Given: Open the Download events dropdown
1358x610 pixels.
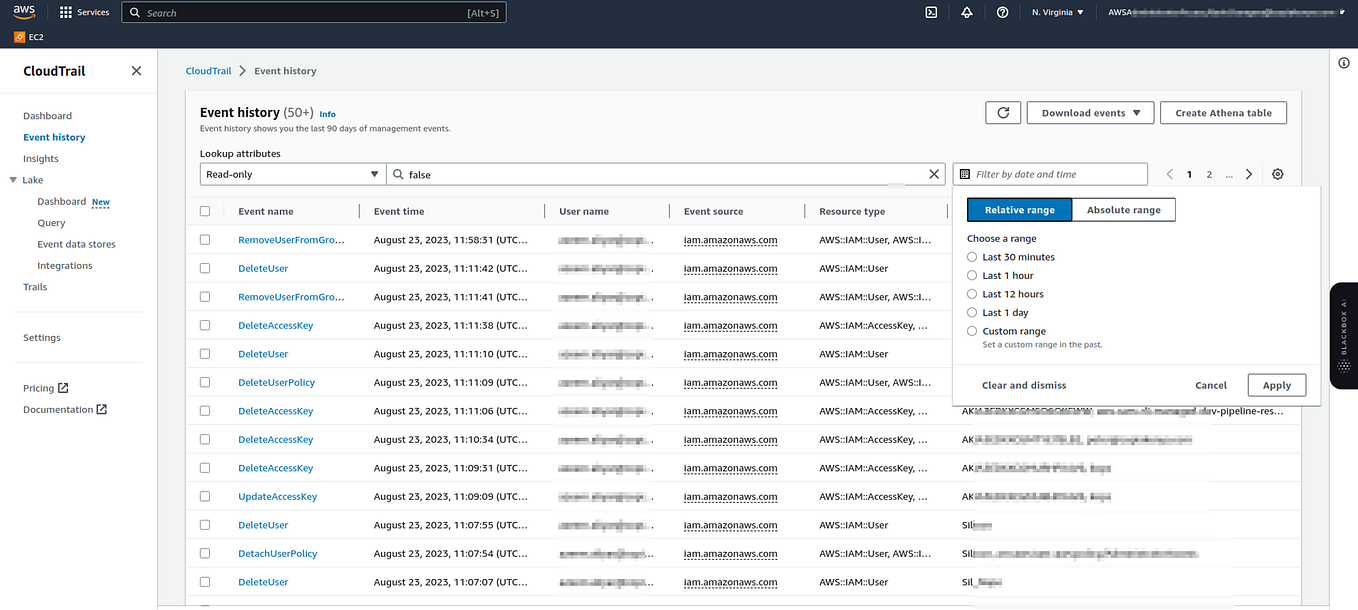Looking at the screenshot, I should pyautogui.click(x=1089, y=112).
